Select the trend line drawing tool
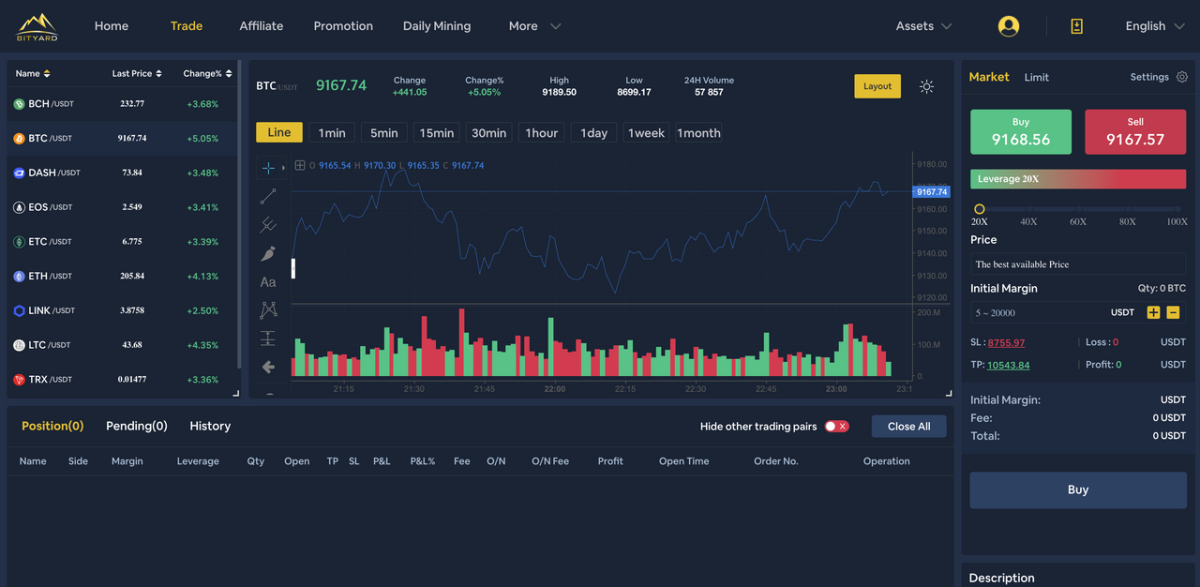 [x=268, y=196]
